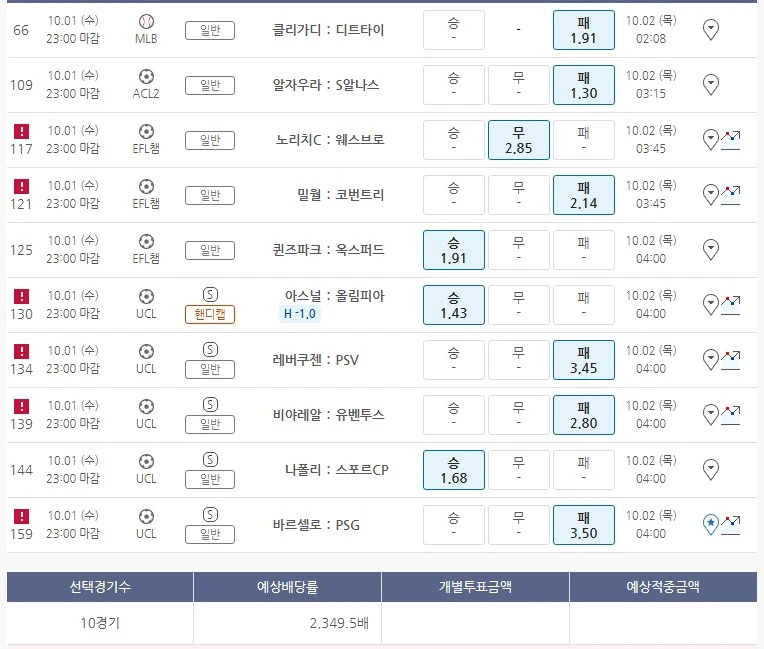Click the location pin icon on match 125

pyautogui.click(x=711, y=250)
